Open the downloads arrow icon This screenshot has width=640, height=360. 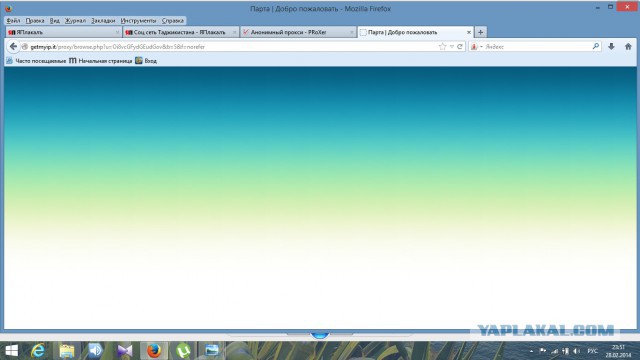611,47
